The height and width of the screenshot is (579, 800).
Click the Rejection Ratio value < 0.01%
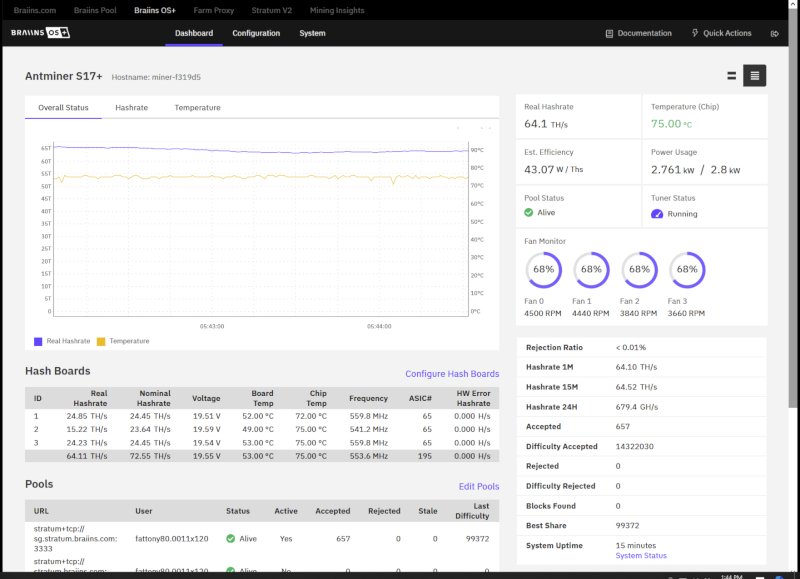pyautogui.click(x=631, y=347)
